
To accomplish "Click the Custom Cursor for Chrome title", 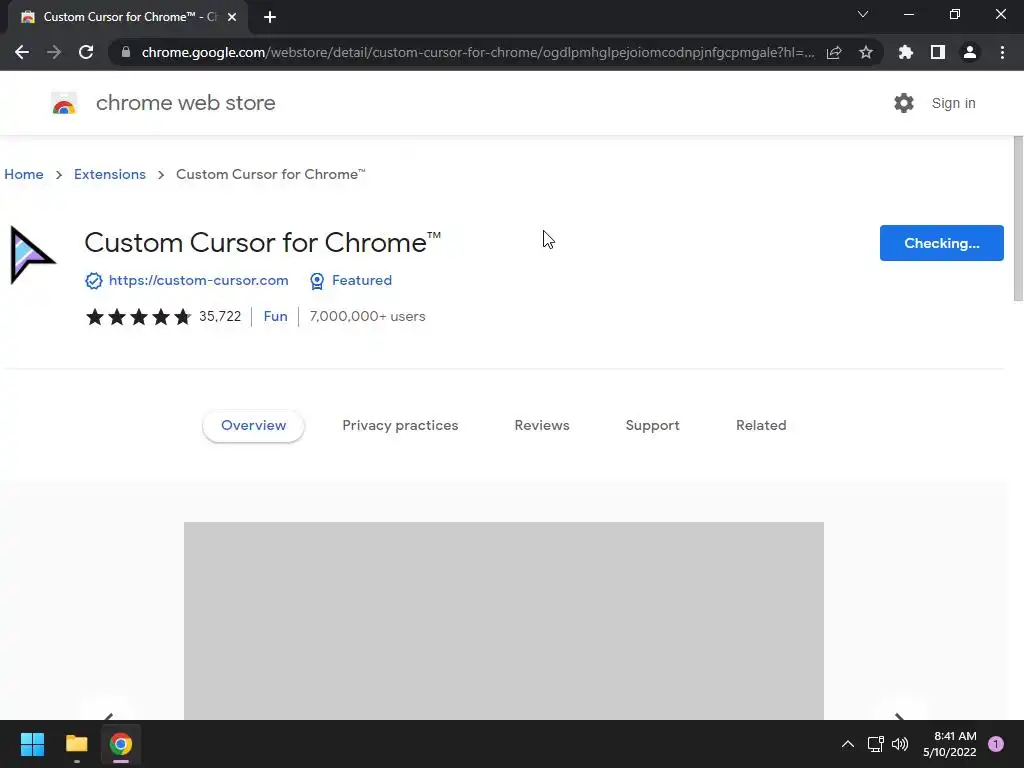I will 263,243.
